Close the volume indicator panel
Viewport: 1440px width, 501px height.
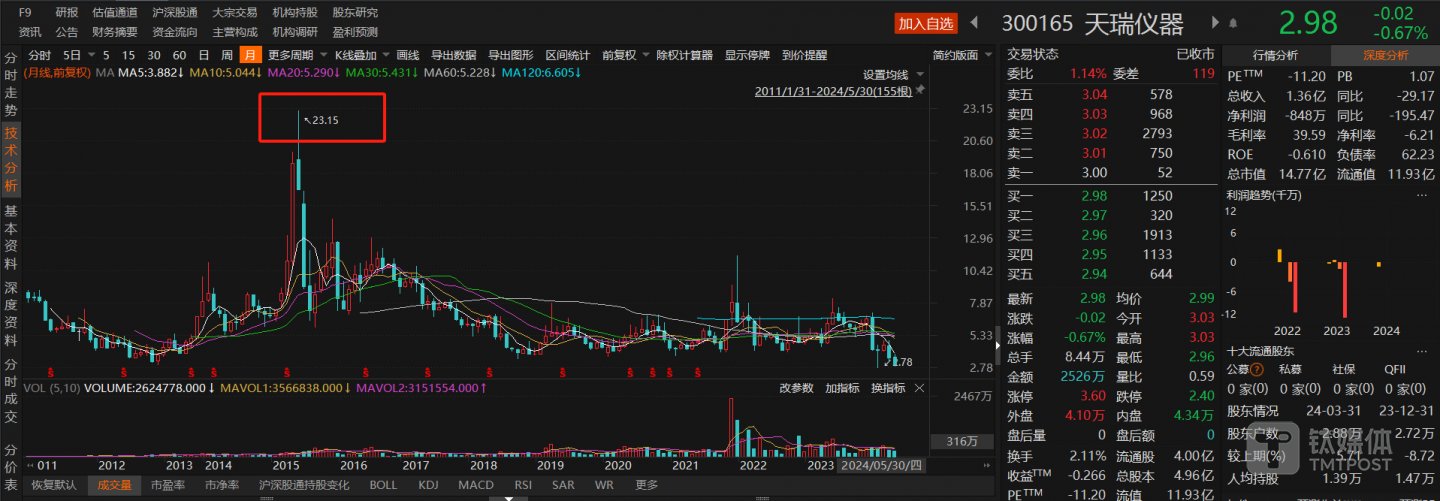tap(918, 388)
